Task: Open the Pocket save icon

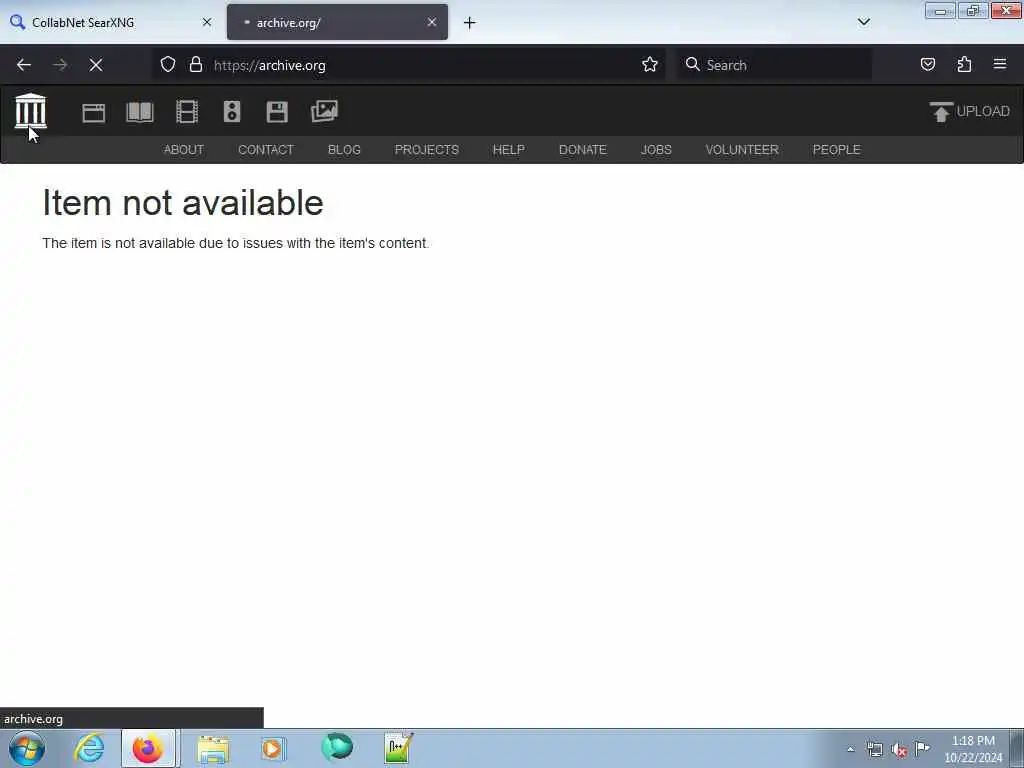Action: (x=927, y=64)
